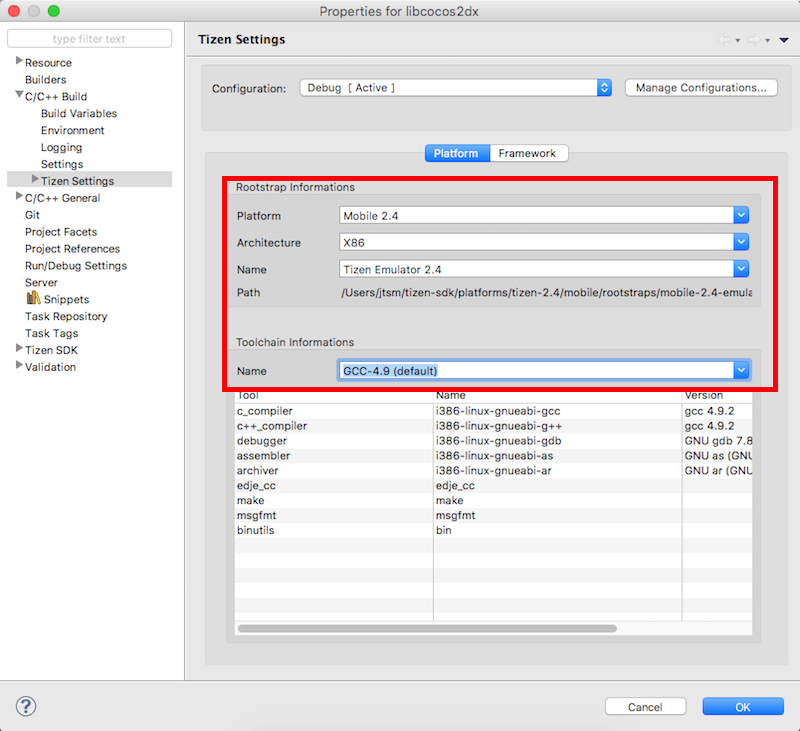Click the Help question mark icon
The height and width of the screenshot is (731, 800).
pyautogui.click(x=26, y=706)
